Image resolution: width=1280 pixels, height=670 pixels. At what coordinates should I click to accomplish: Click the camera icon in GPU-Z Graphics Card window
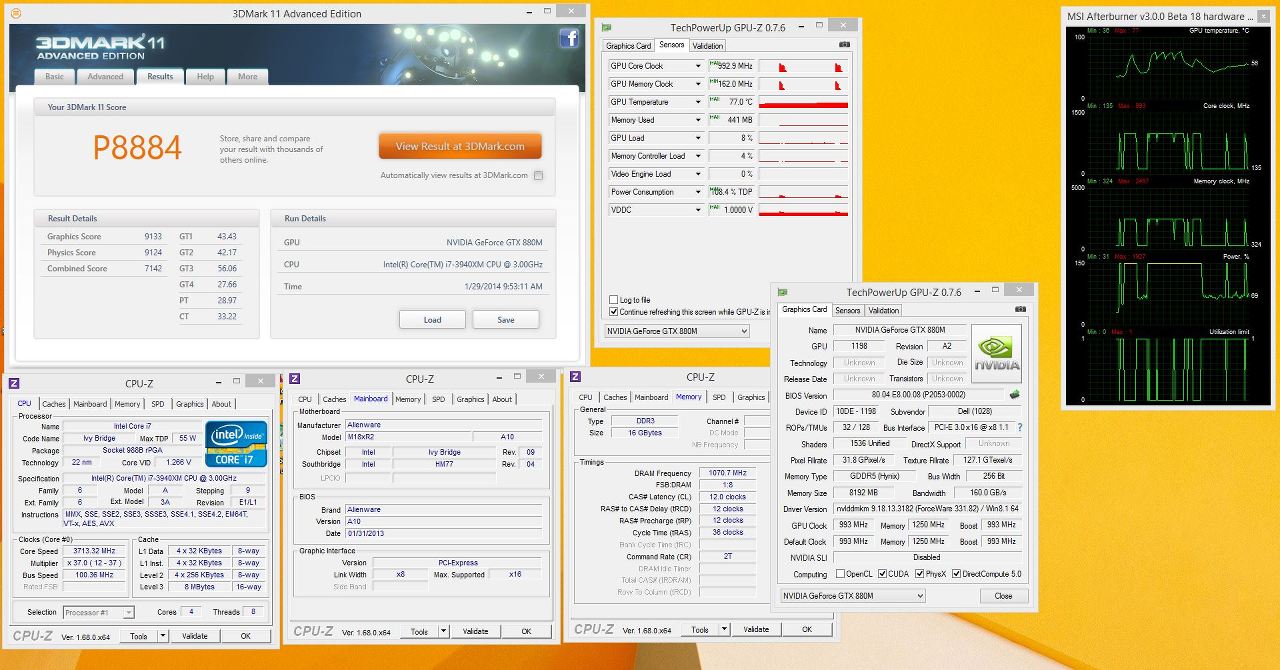click(x=1020, y=310)
